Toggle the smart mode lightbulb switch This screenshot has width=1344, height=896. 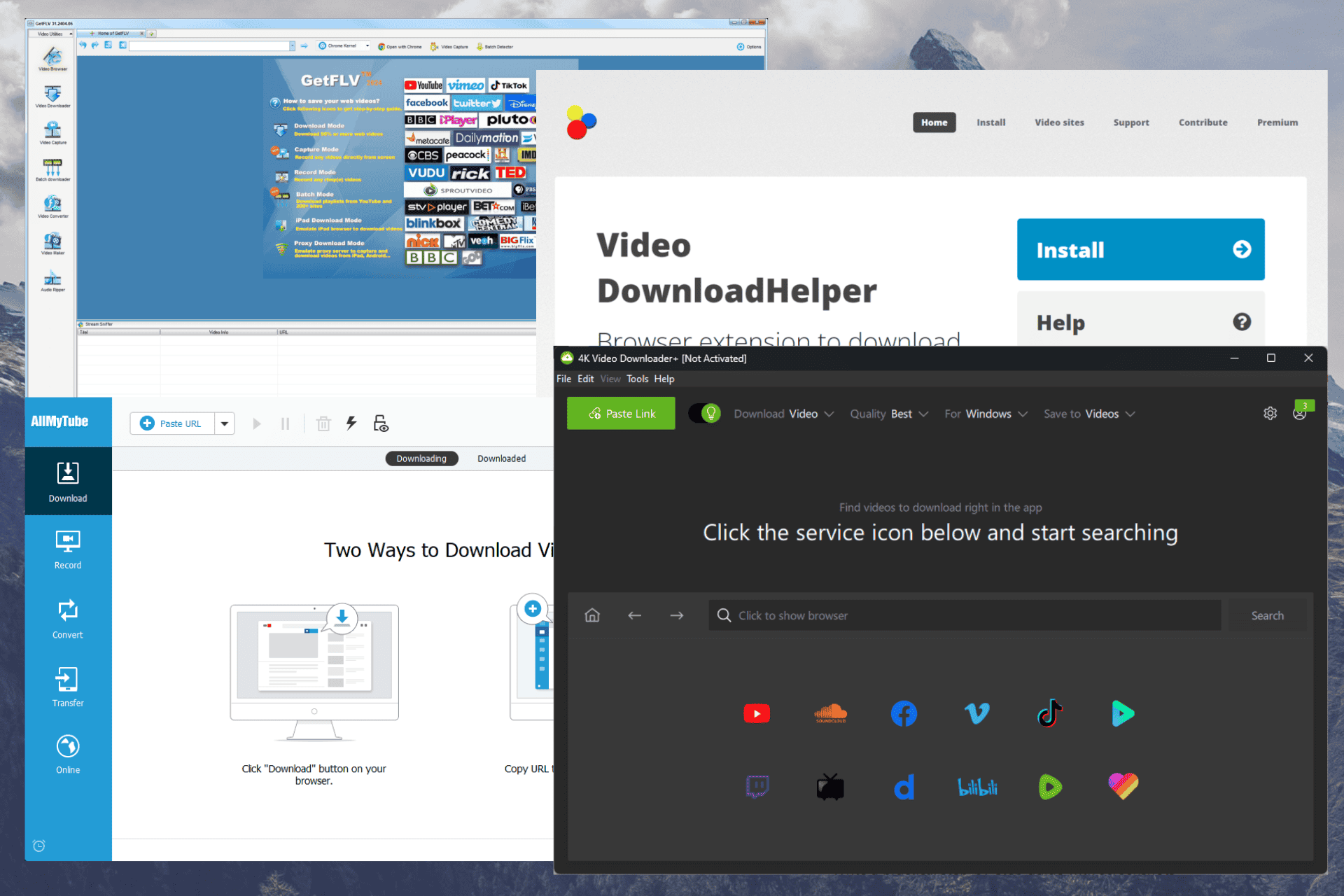[705, 414]
